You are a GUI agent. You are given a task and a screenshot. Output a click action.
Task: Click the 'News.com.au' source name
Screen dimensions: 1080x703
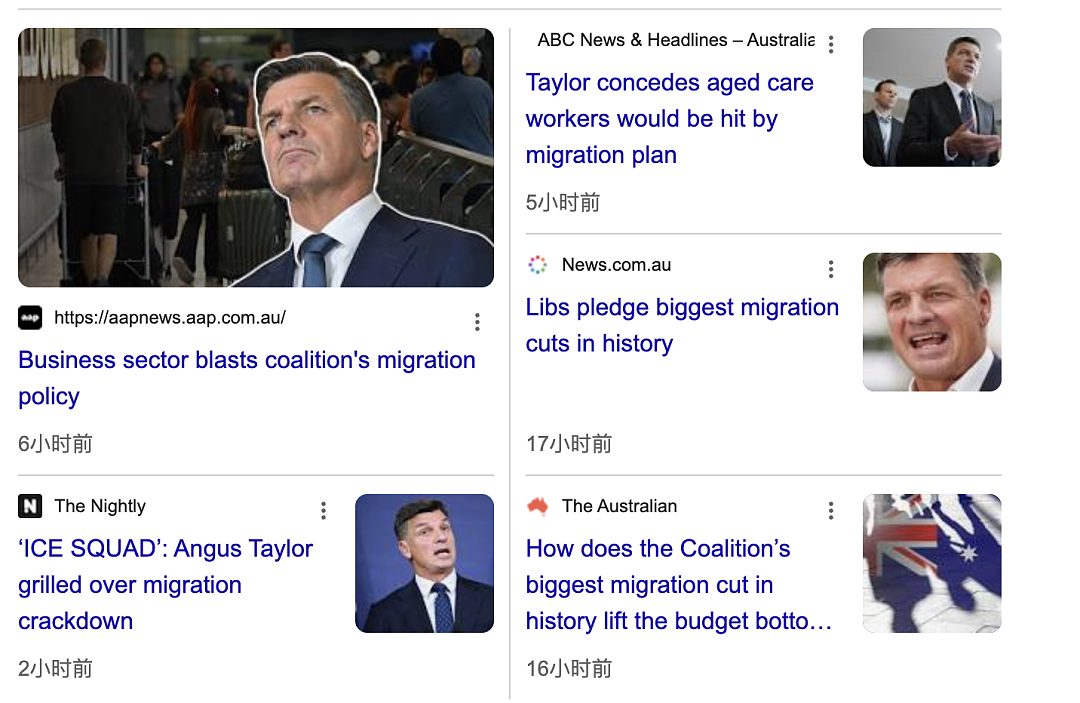coord(616,265)
